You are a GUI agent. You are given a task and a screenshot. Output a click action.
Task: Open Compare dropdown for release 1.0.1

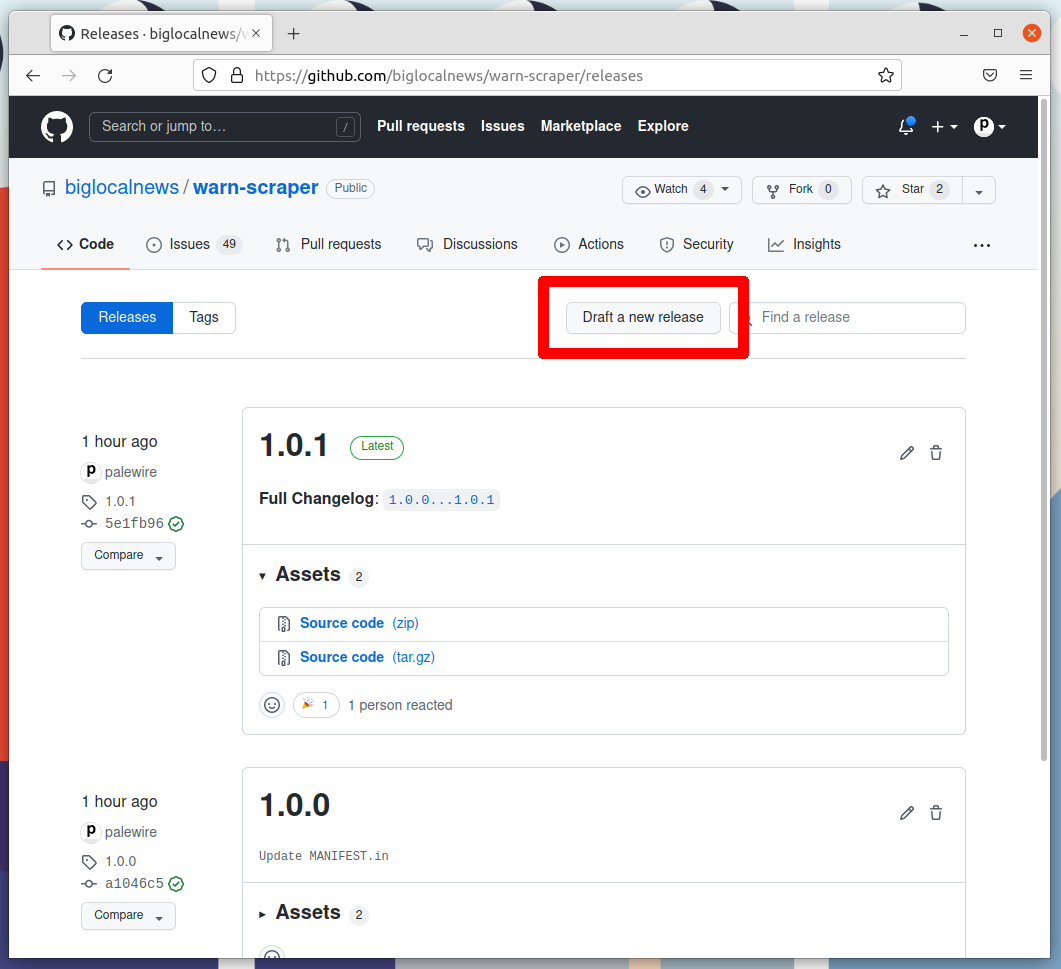129,556
